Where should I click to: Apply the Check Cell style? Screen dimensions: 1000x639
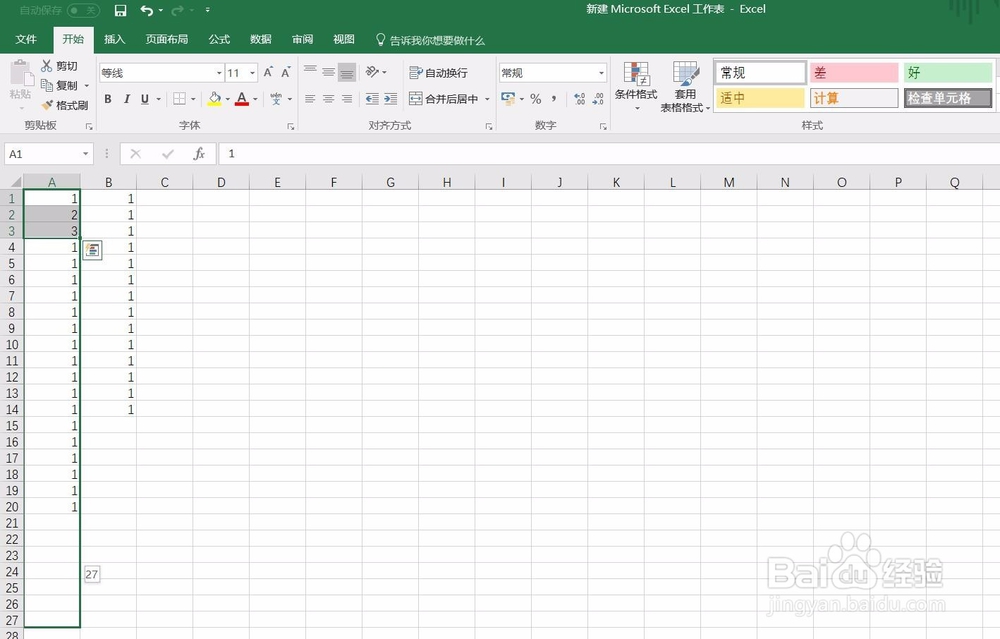(x=948, y=98)
